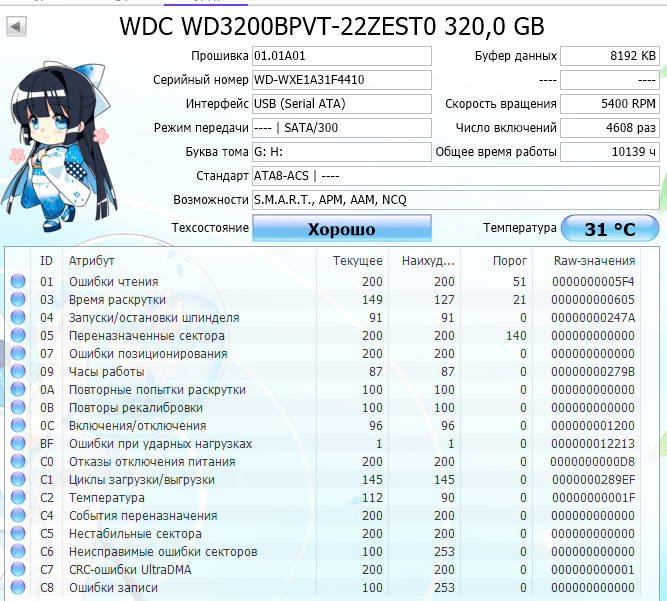Select the Переназначенные сектора attribute row

322,336
